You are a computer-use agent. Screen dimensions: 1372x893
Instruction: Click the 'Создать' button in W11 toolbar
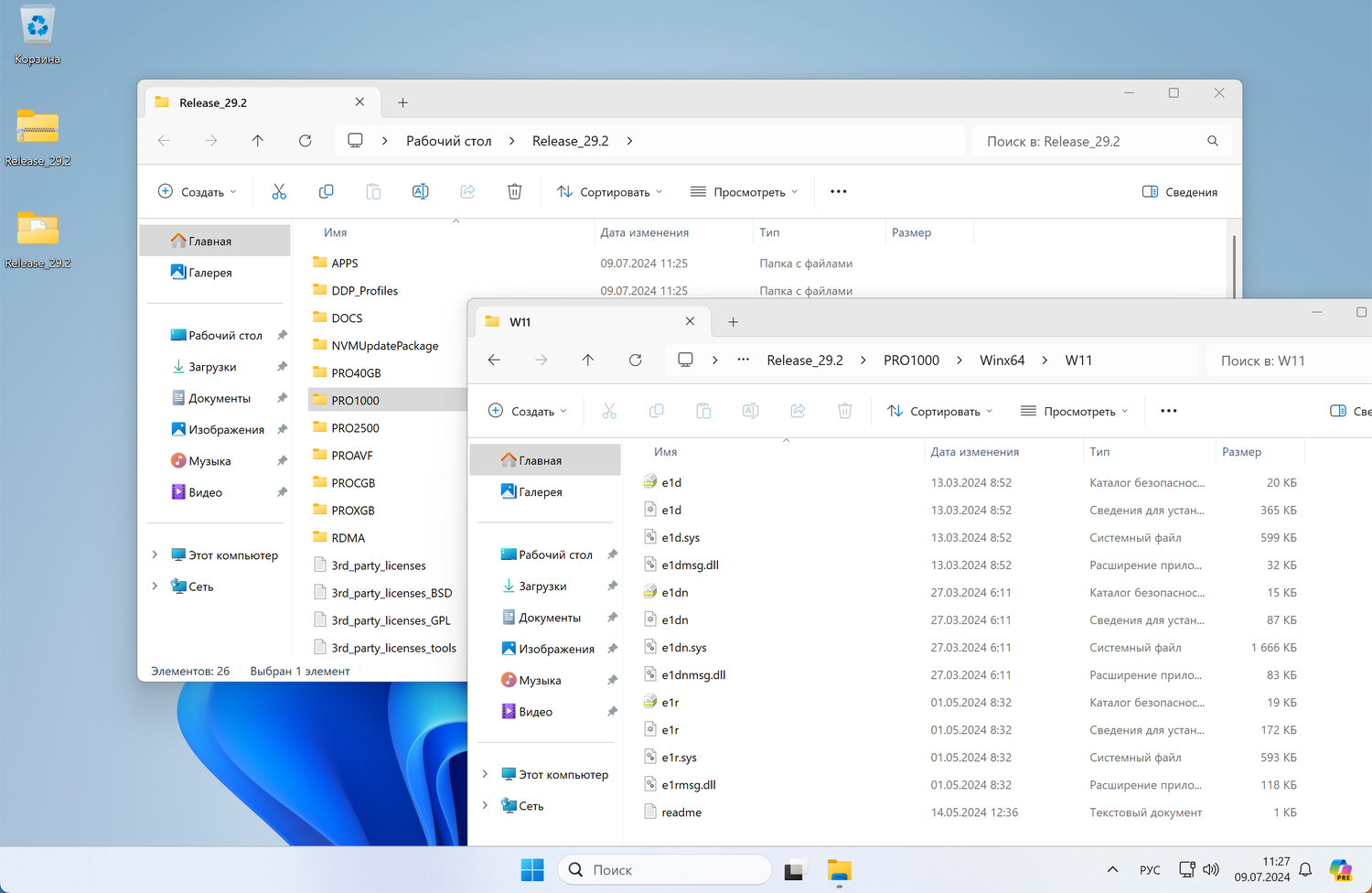[528, 411]
